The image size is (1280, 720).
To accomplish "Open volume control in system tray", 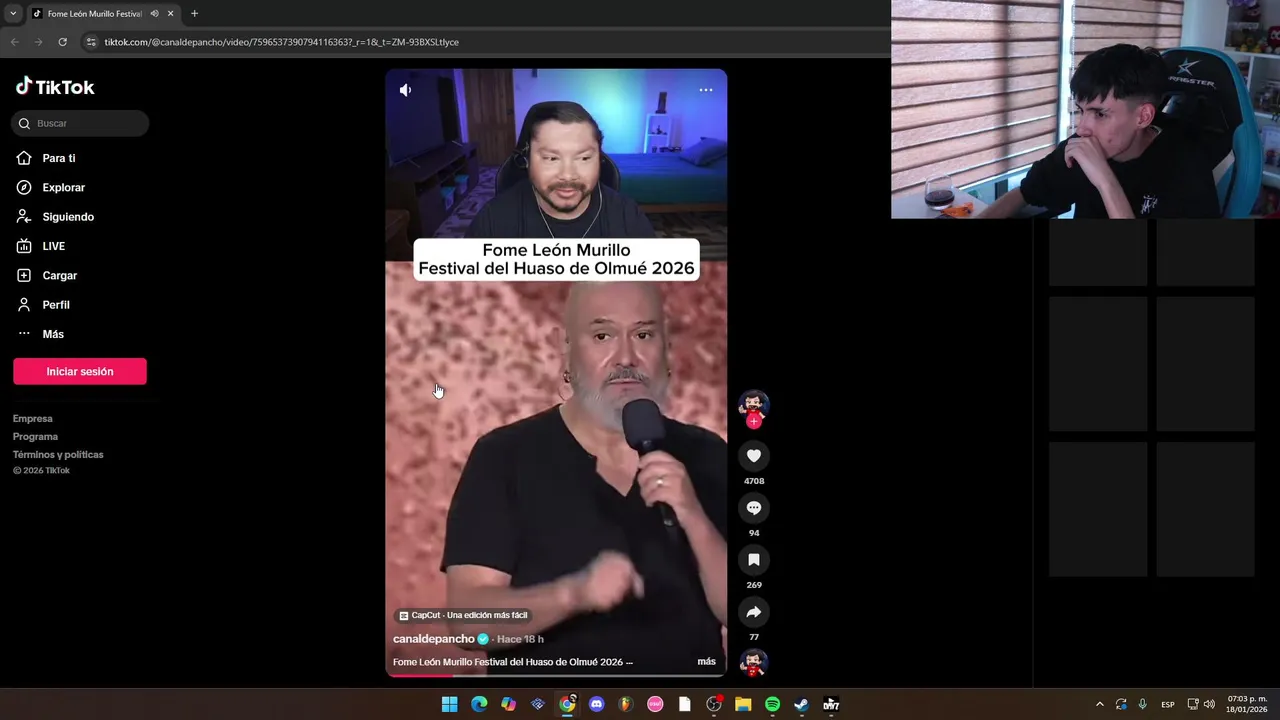I will 1209,704.
